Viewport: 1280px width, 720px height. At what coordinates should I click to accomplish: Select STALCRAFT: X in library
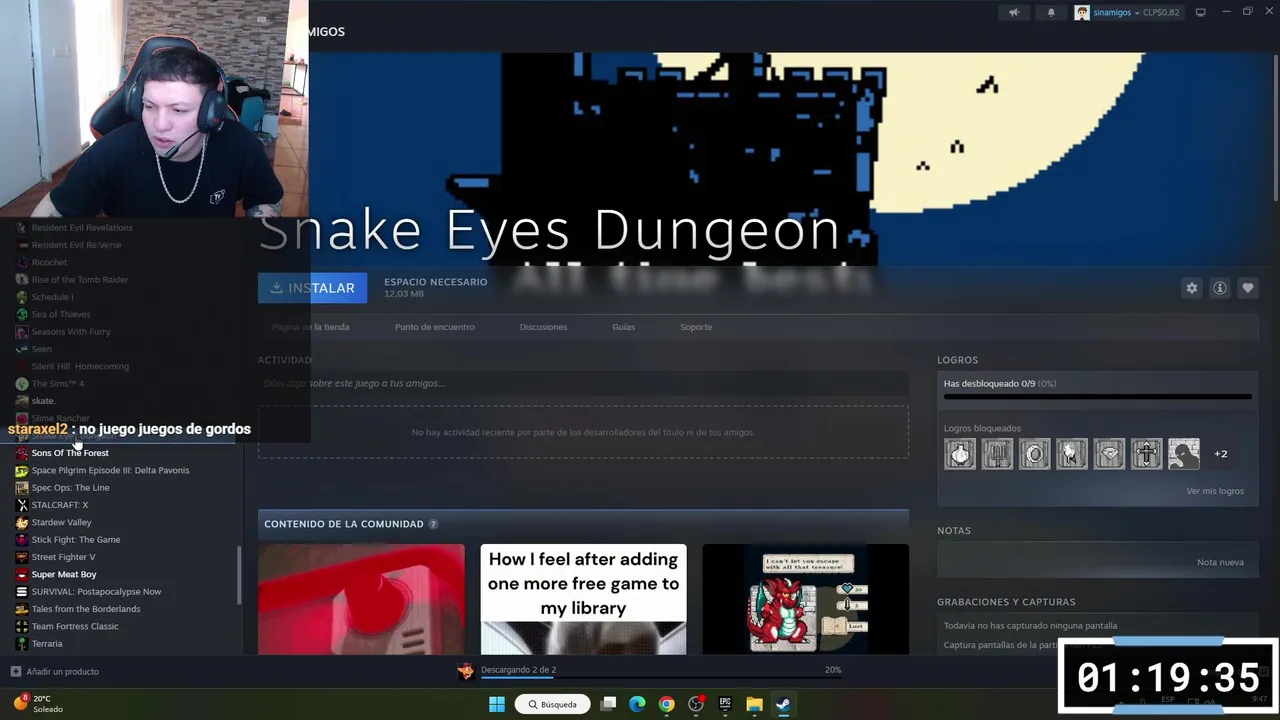tap(60, 505)
